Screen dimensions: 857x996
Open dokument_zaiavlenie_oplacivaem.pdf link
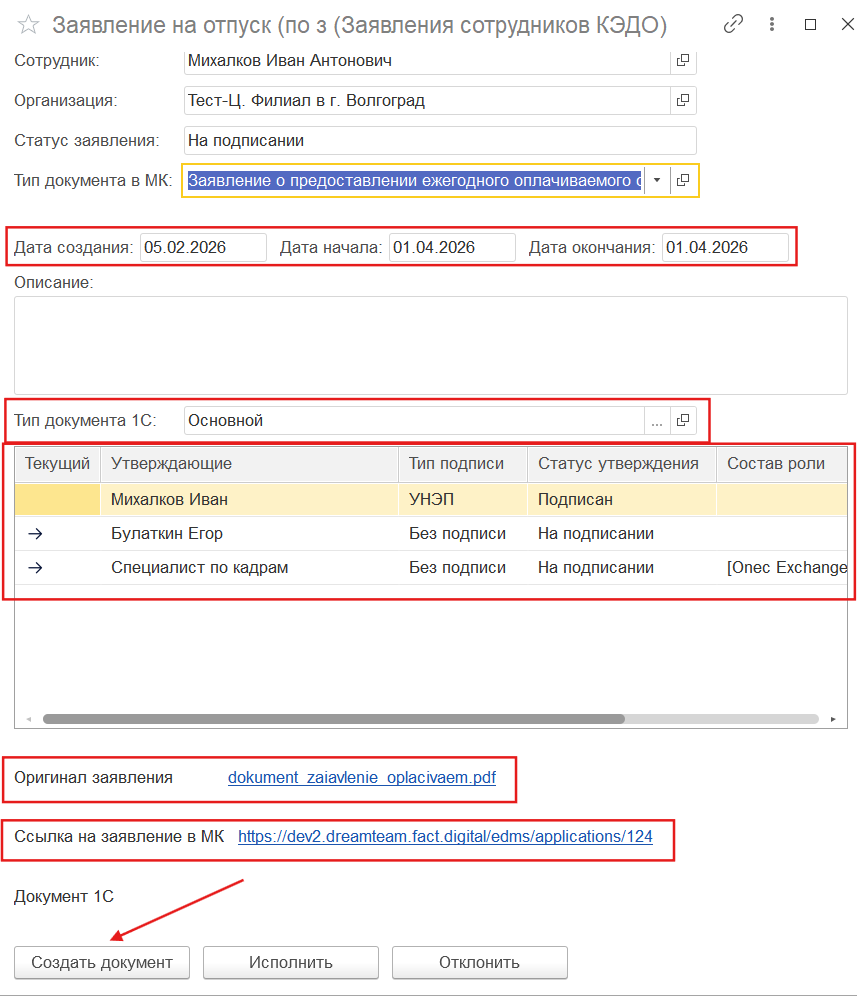coord(361,778)
